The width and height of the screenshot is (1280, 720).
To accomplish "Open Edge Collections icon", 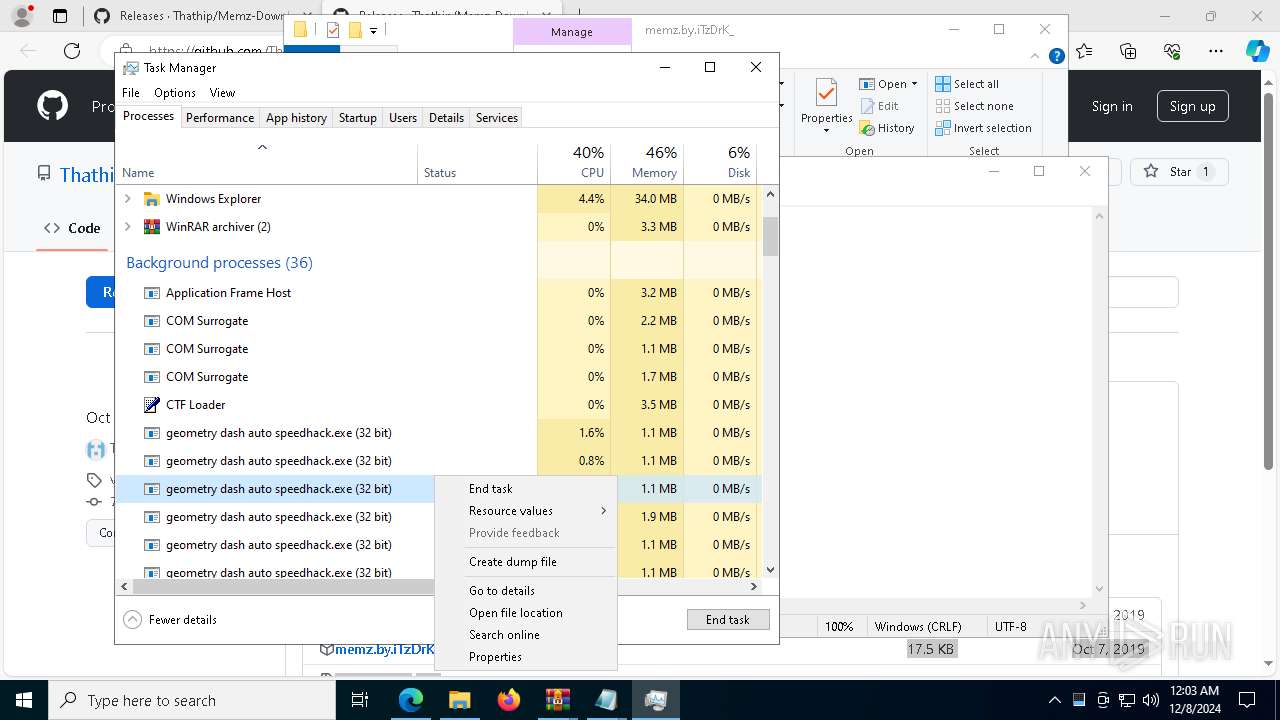I will [x=1129, y=51].
